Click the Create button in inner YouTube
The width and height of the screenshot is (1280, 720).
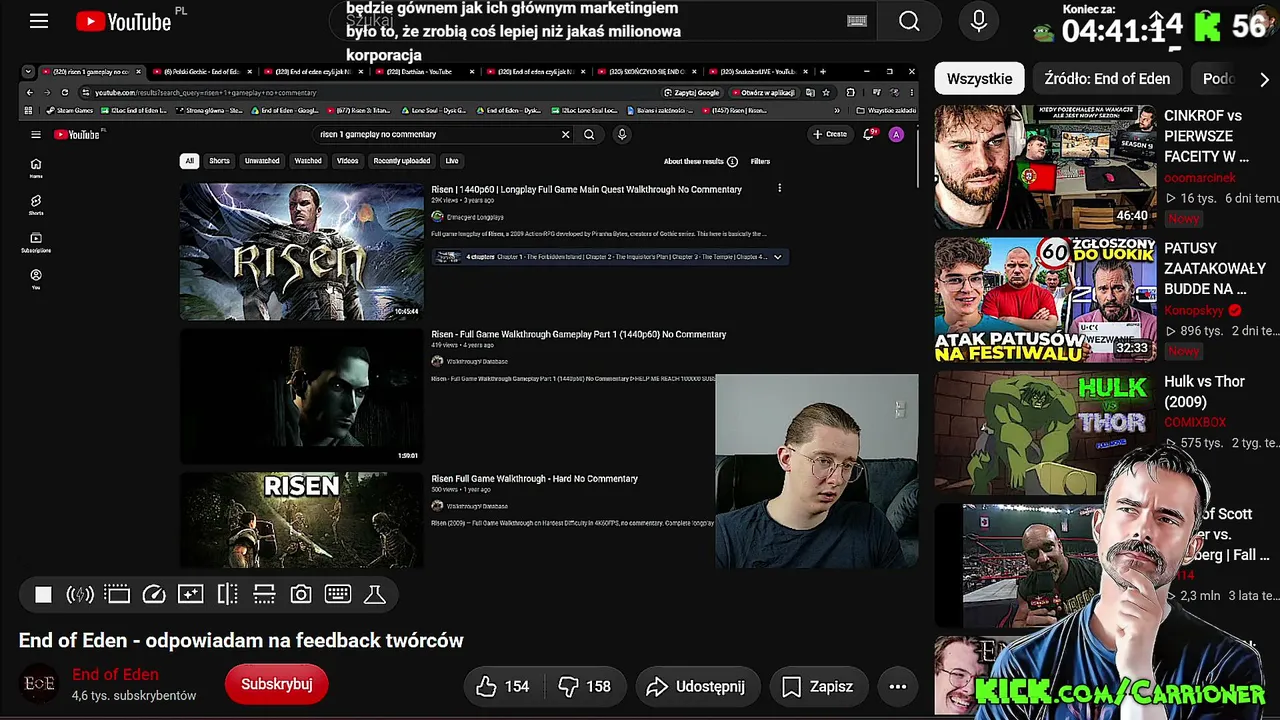point(831,134)
